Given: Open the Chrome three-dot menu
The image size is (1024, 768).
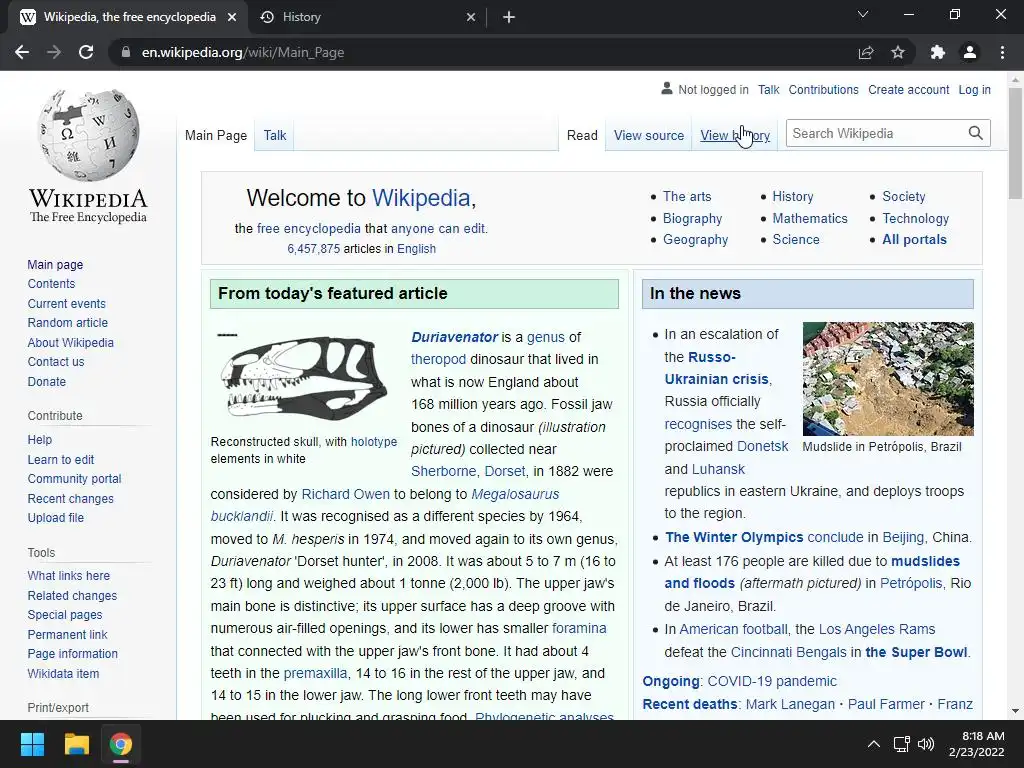Looking at the screenshot, I should pos(1002,52).
